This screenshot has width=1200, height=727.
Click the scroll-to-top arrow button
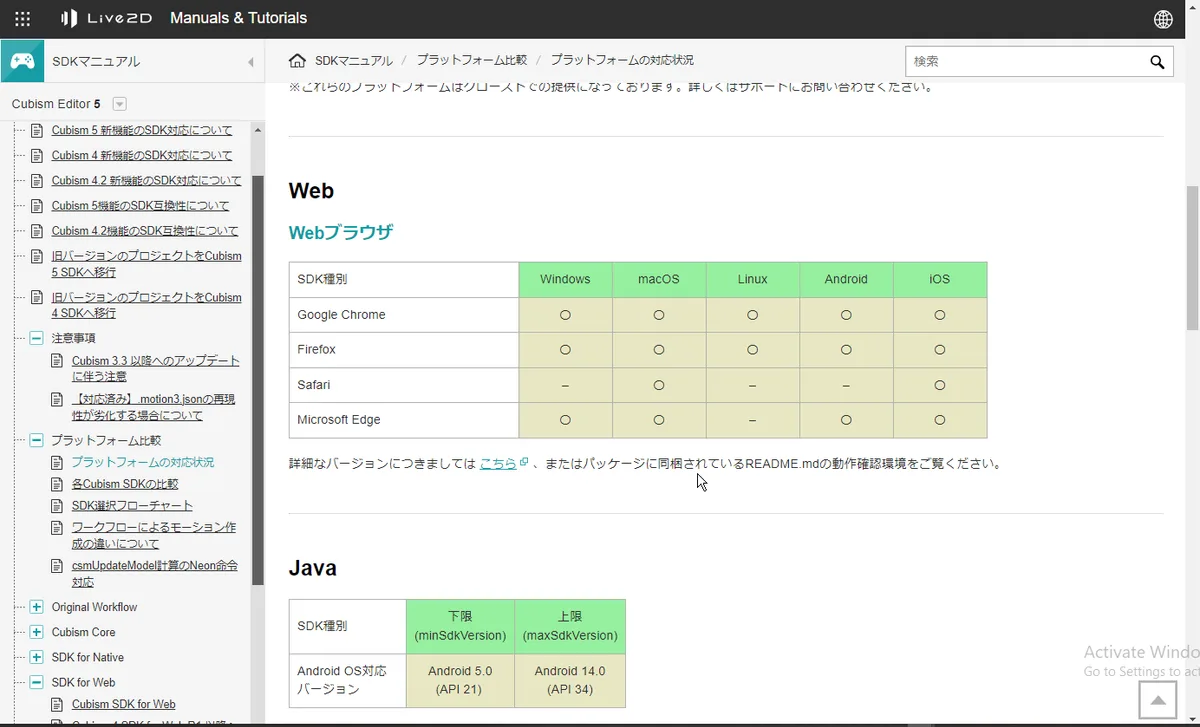click(1157, 699)
